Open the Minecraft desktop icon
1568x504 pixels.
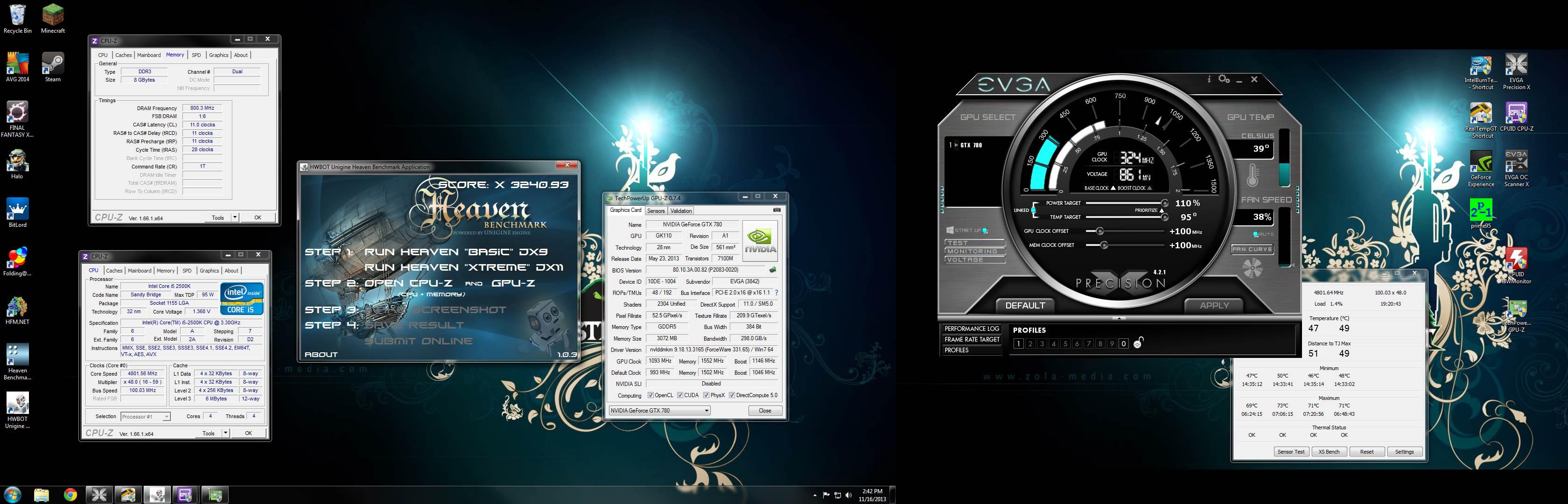(53, 18)
